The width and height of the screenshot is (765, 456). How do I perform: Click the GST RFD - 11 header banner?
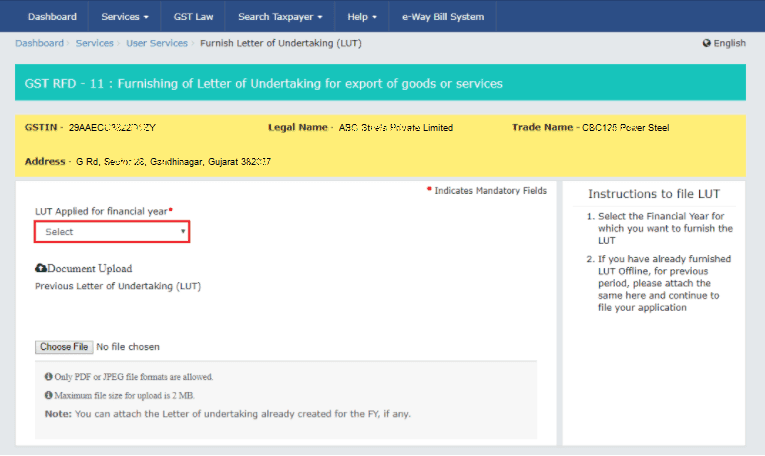pyautogui.click(x=380, y=82)
